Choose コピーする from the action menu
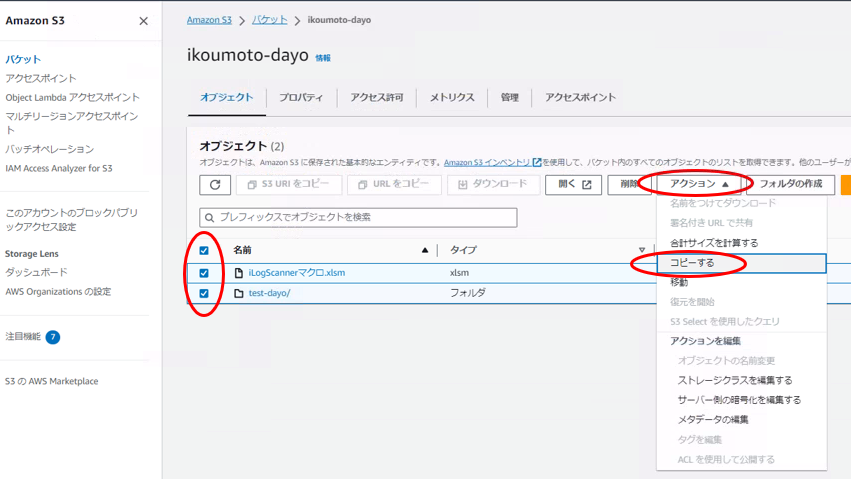This screenshot has height=479, width=851. 692,263
